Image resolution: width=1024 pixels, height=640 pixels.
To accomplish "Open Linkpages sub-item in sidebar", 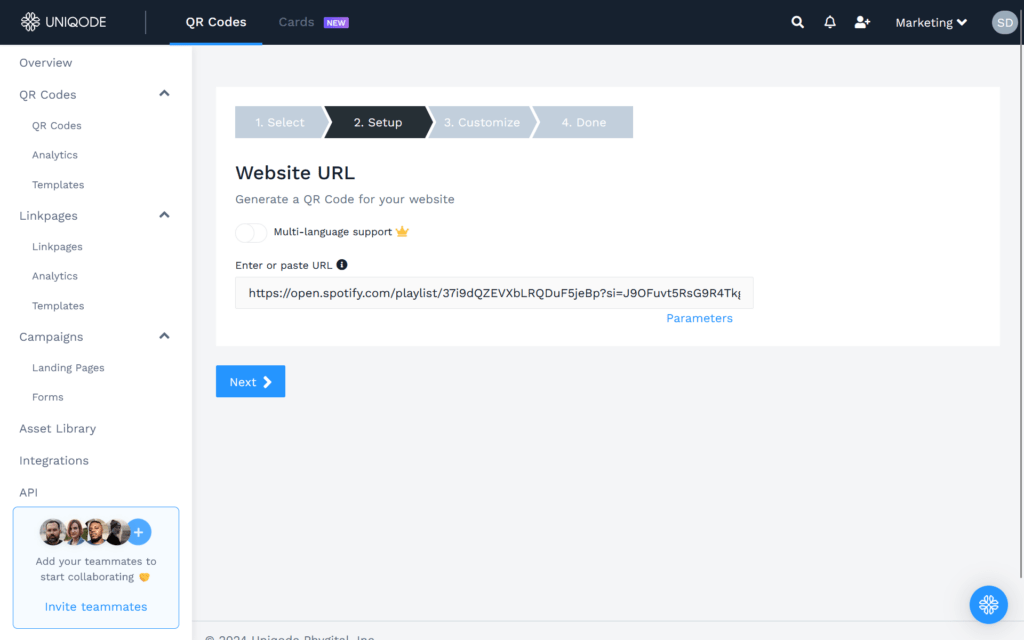I will point(57,247).
